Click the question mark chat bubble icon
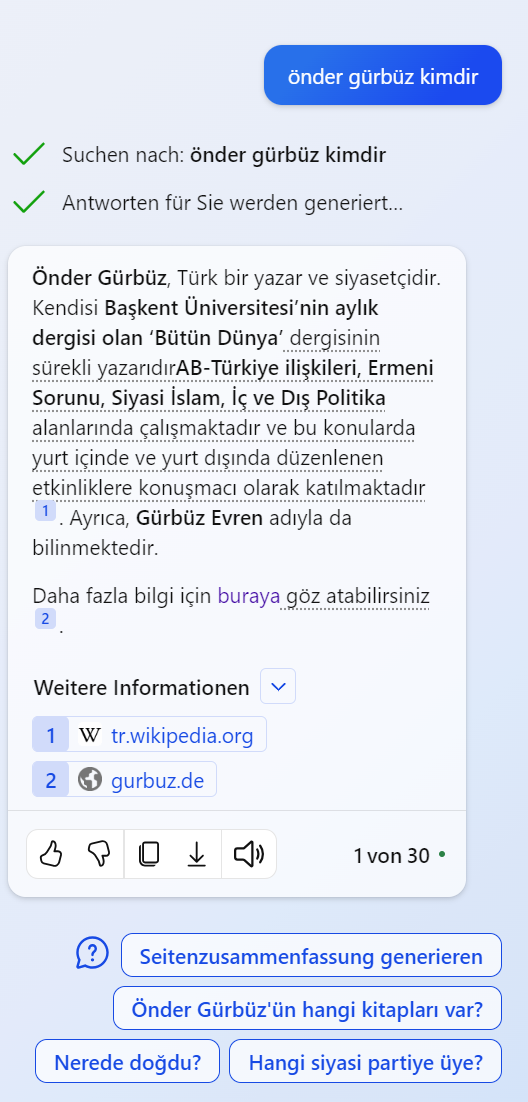528x1102 pixels. click(x=93, y=953)
